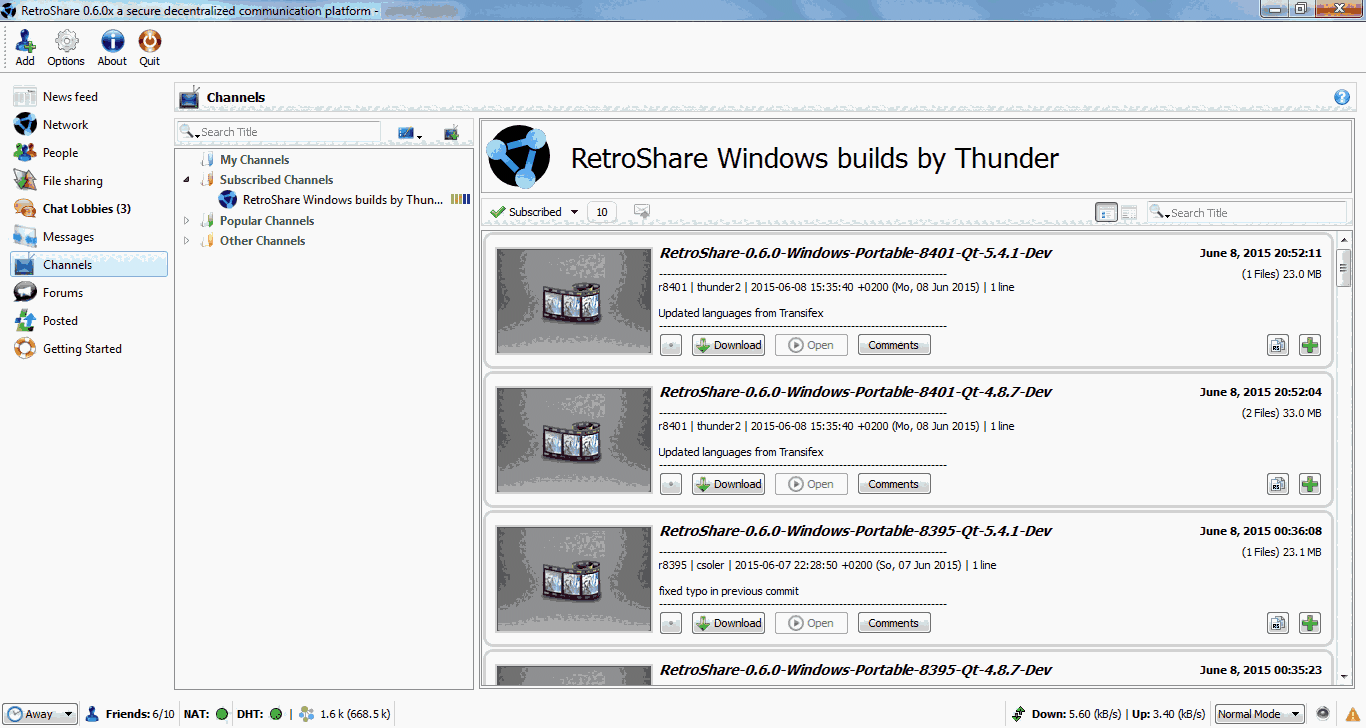
Task: Click the posts Search Title field
Action: point(1247,212)
